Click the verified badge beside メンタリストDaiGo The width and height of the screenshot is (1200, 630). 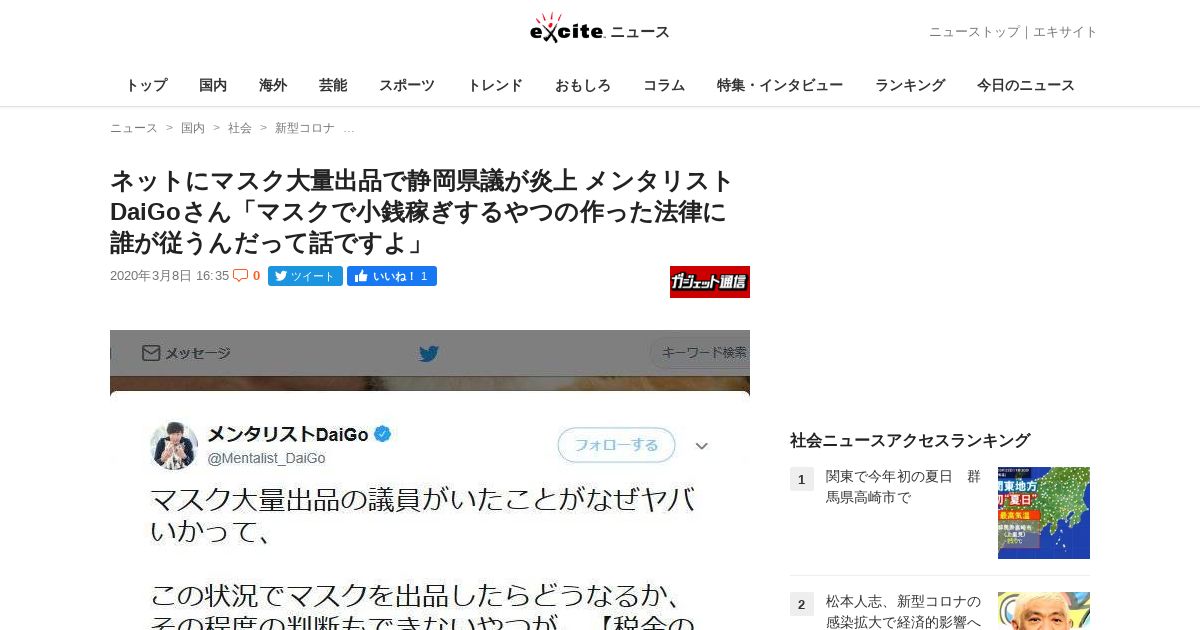[382, 434]
